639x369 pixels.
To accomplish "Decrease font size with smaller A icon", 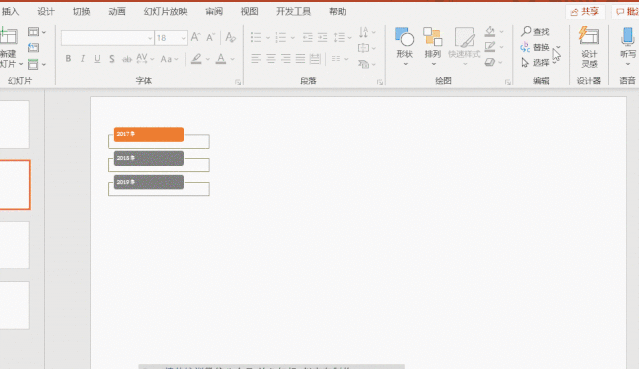I will 210,38.
